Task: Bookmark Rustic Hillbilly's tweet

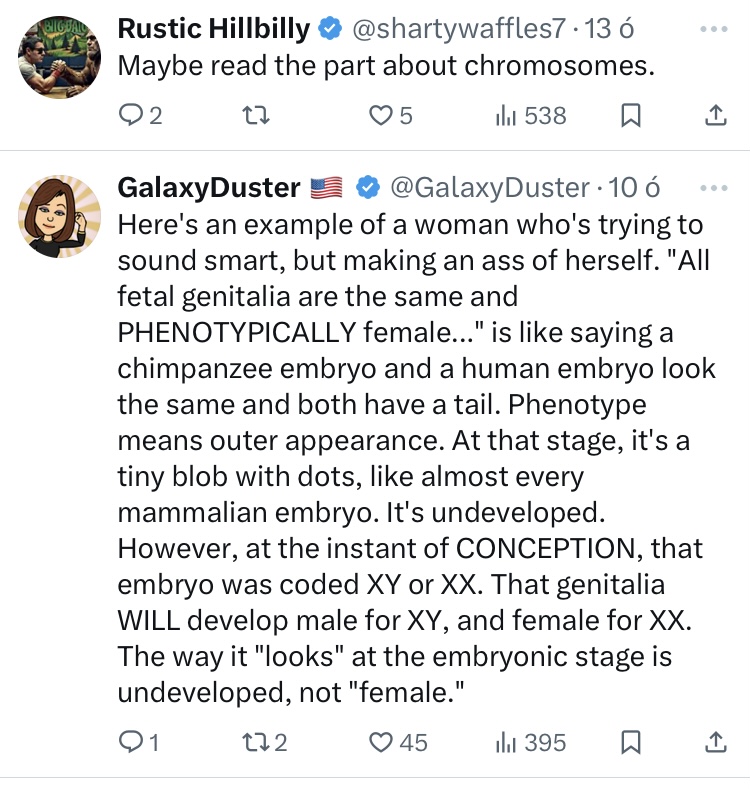Action: 631,117
